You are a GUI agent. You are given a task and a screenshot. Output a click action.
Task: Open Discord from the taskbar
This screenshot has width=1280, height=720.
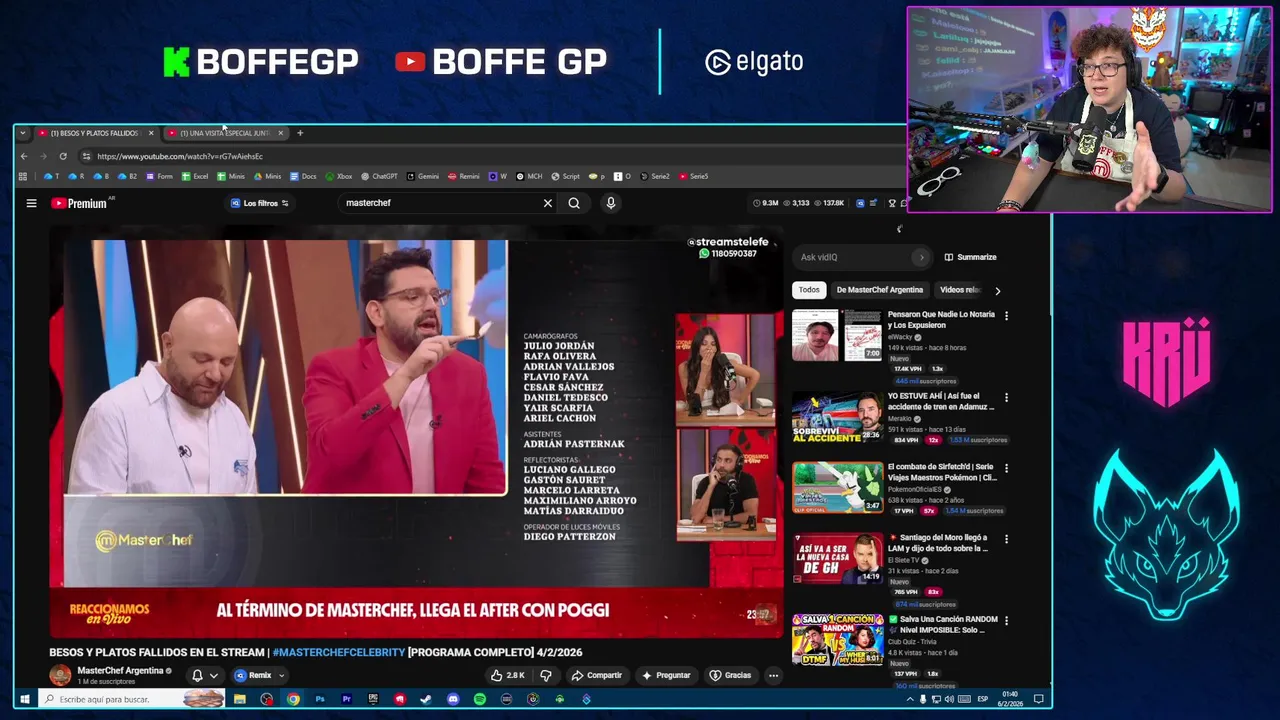point(453,699)
